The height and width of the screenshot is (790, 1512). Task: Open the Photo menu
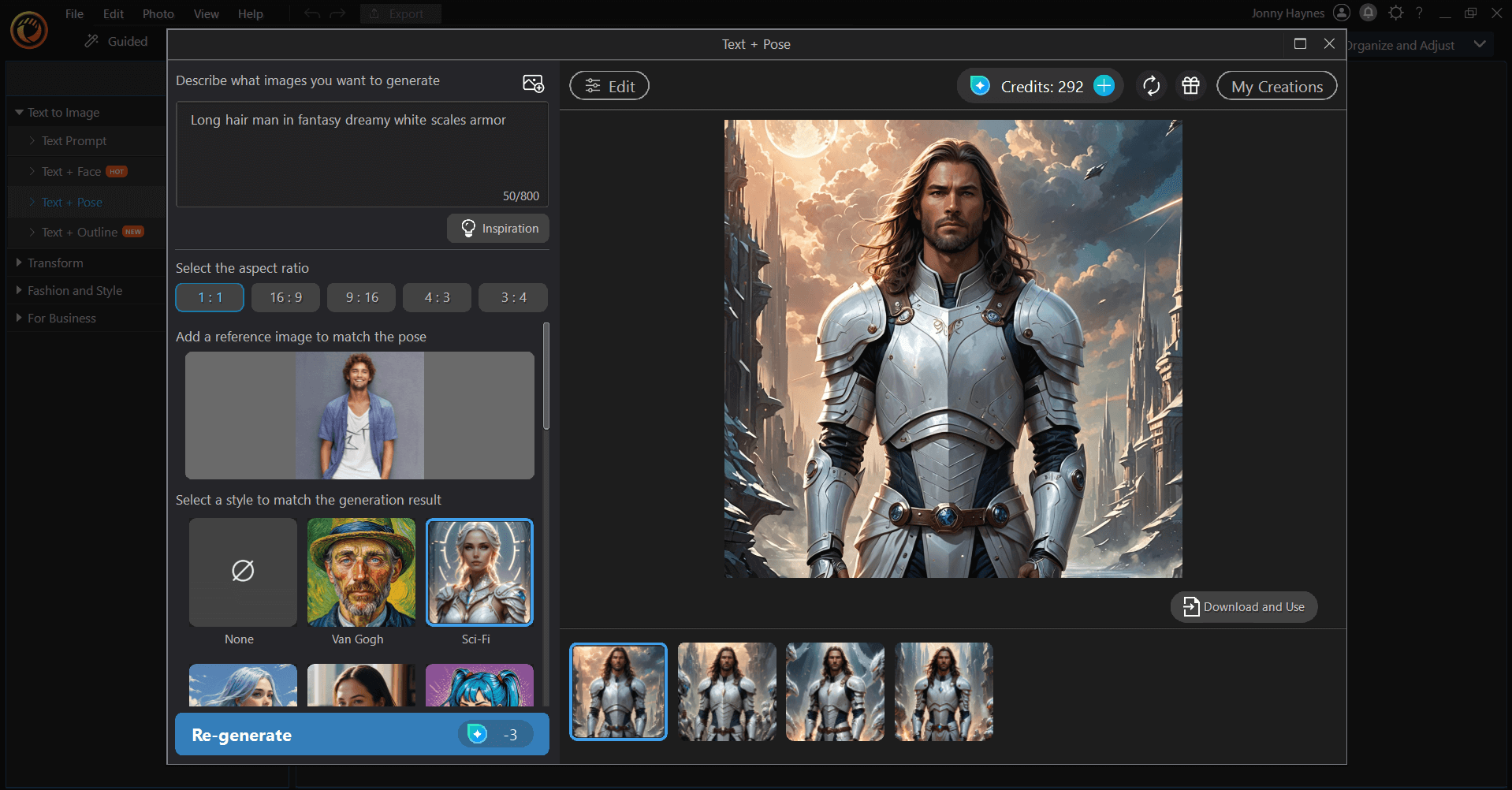click(x=158, y=13)
